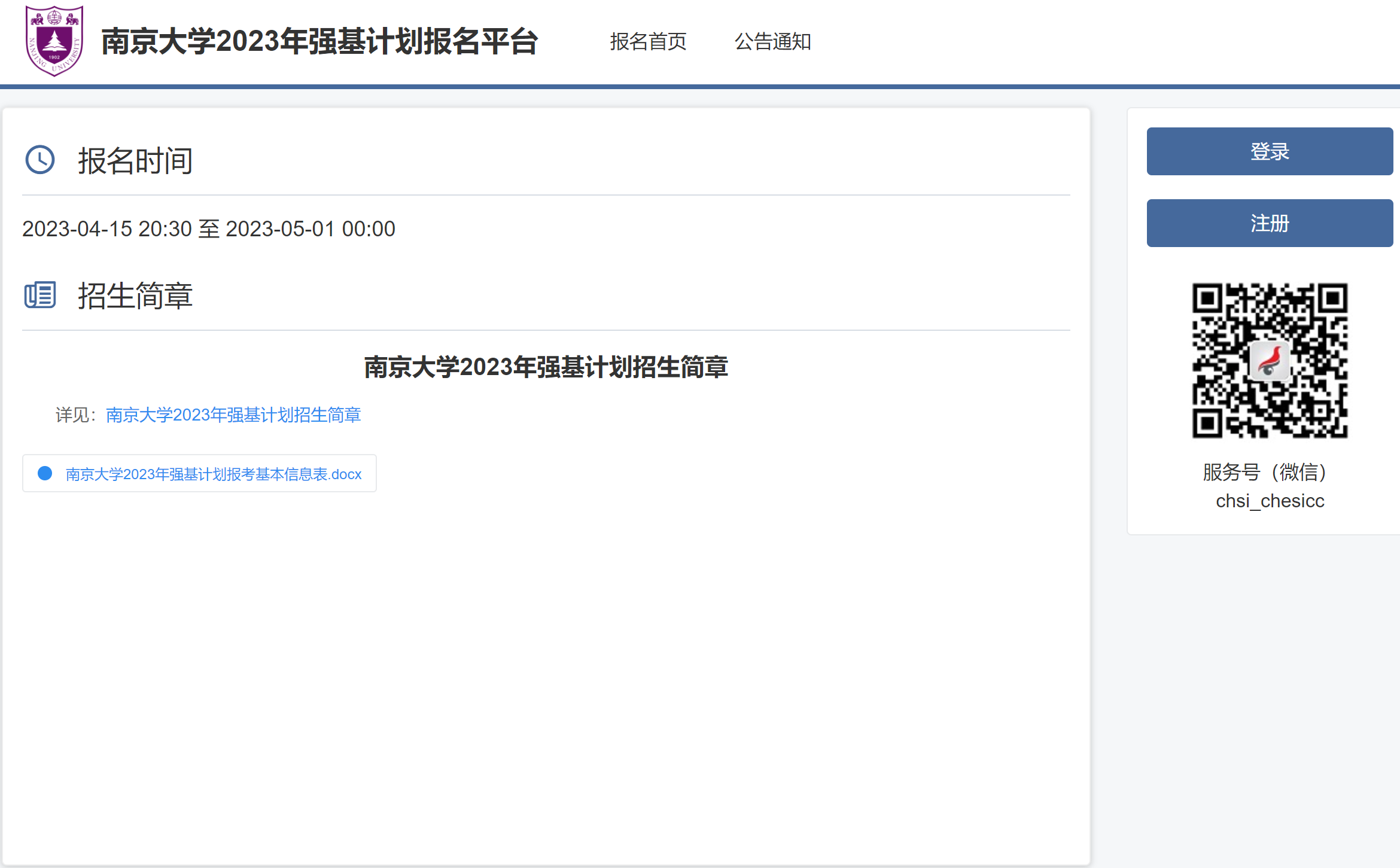Viewport: 1400px width, 868px height.
Task: Click the 南京大学2023年强基计划报名平台 site title
Action: pyautogui.click(x=319, y=42)
